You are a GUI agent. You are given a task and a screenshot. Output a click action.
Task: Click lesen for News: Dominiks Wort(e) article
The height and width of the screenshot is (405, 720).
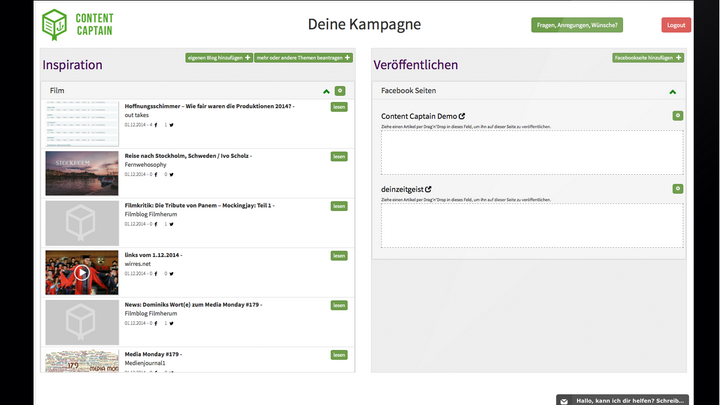click(x=339, y=305)
